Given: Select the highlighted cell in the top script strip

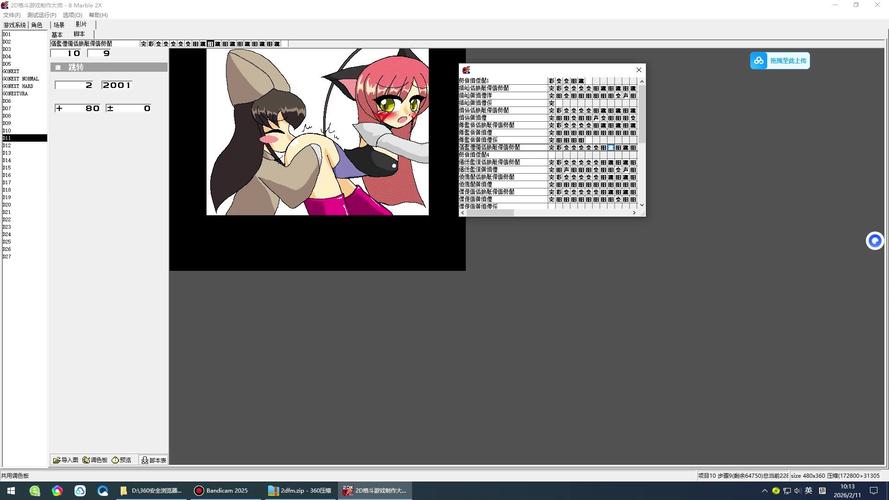Looking at the screenshot, I should tap(210, 44).
